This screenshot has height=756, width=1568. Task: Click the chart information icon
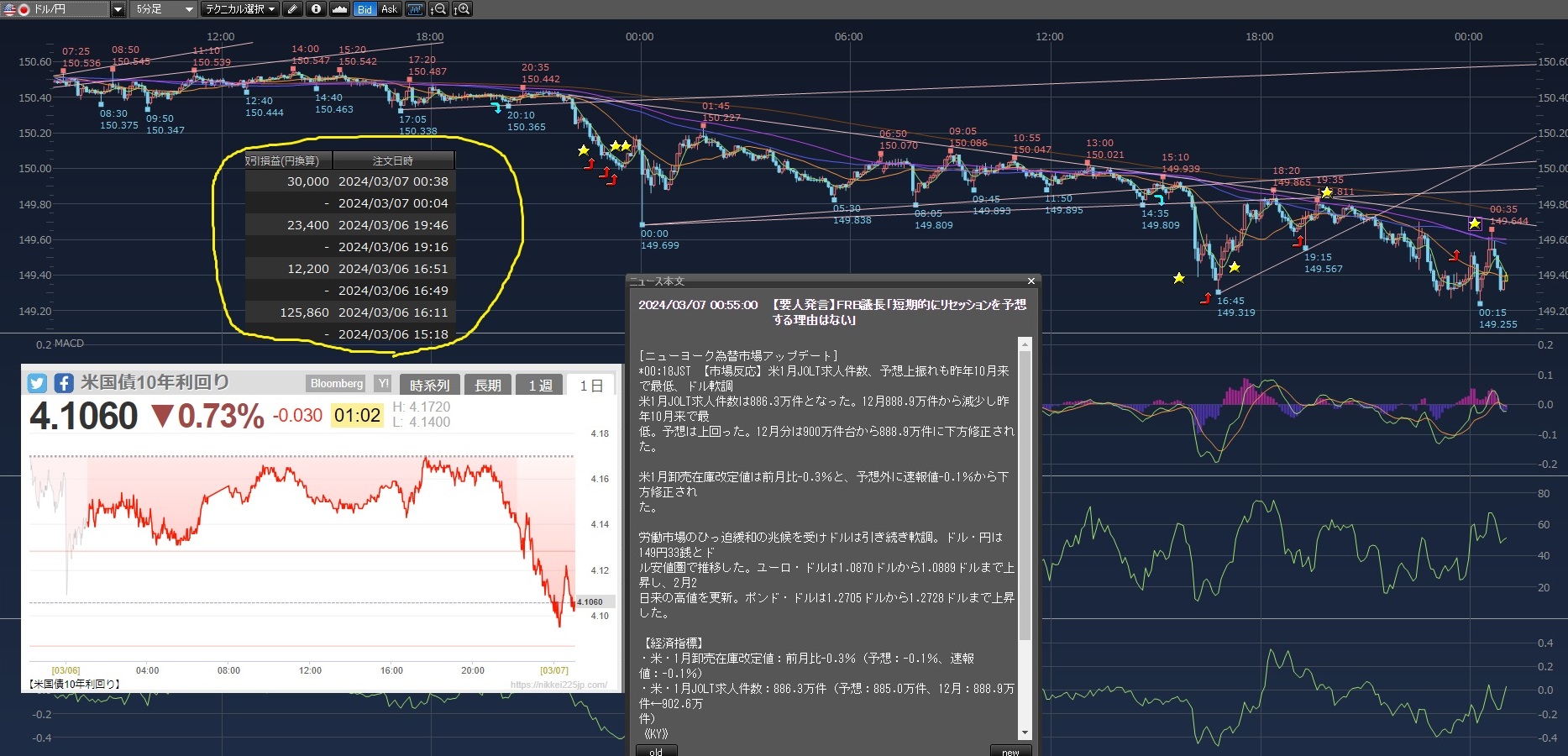316,9
